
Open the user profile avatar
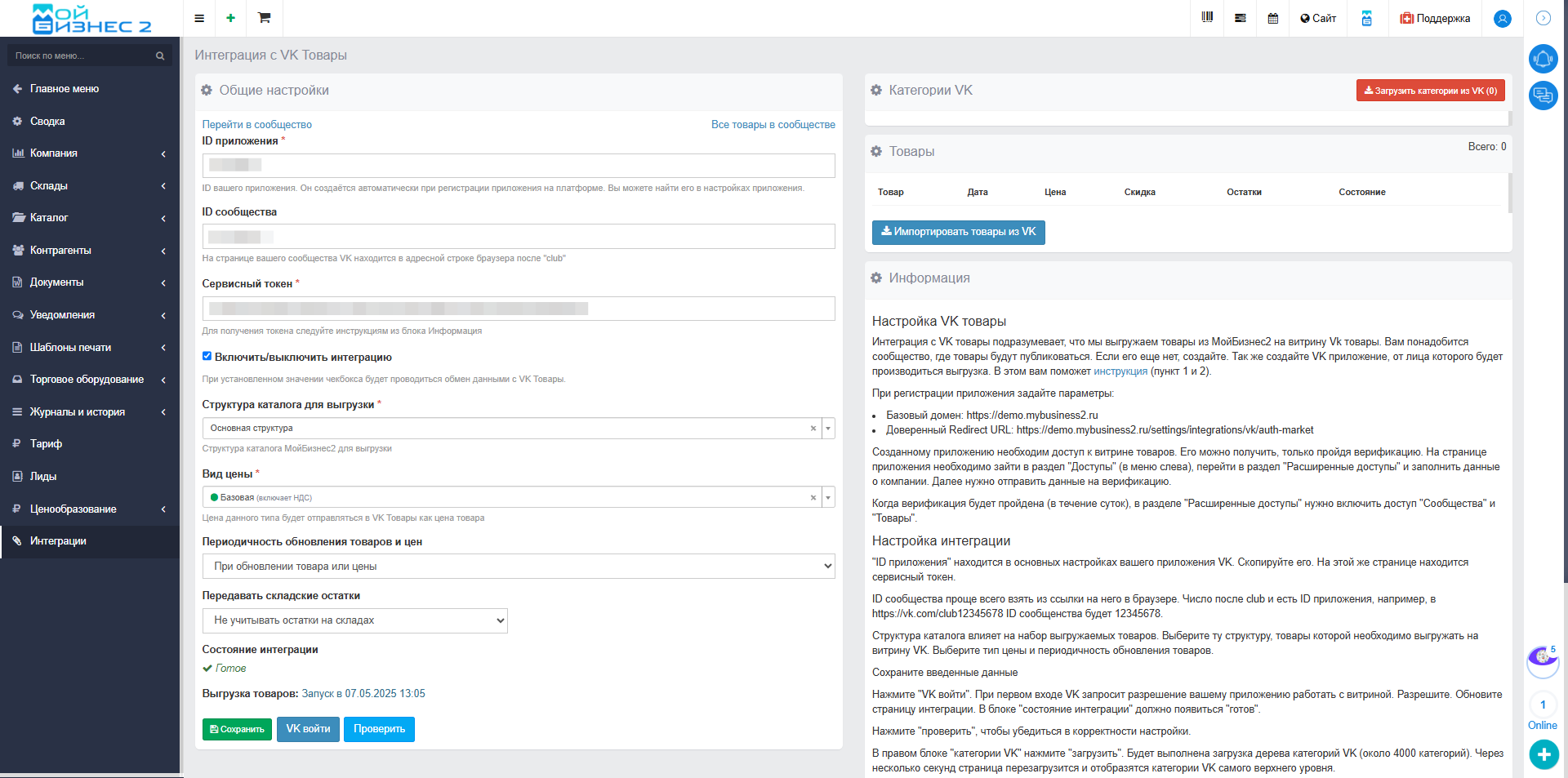(1502, 19)
